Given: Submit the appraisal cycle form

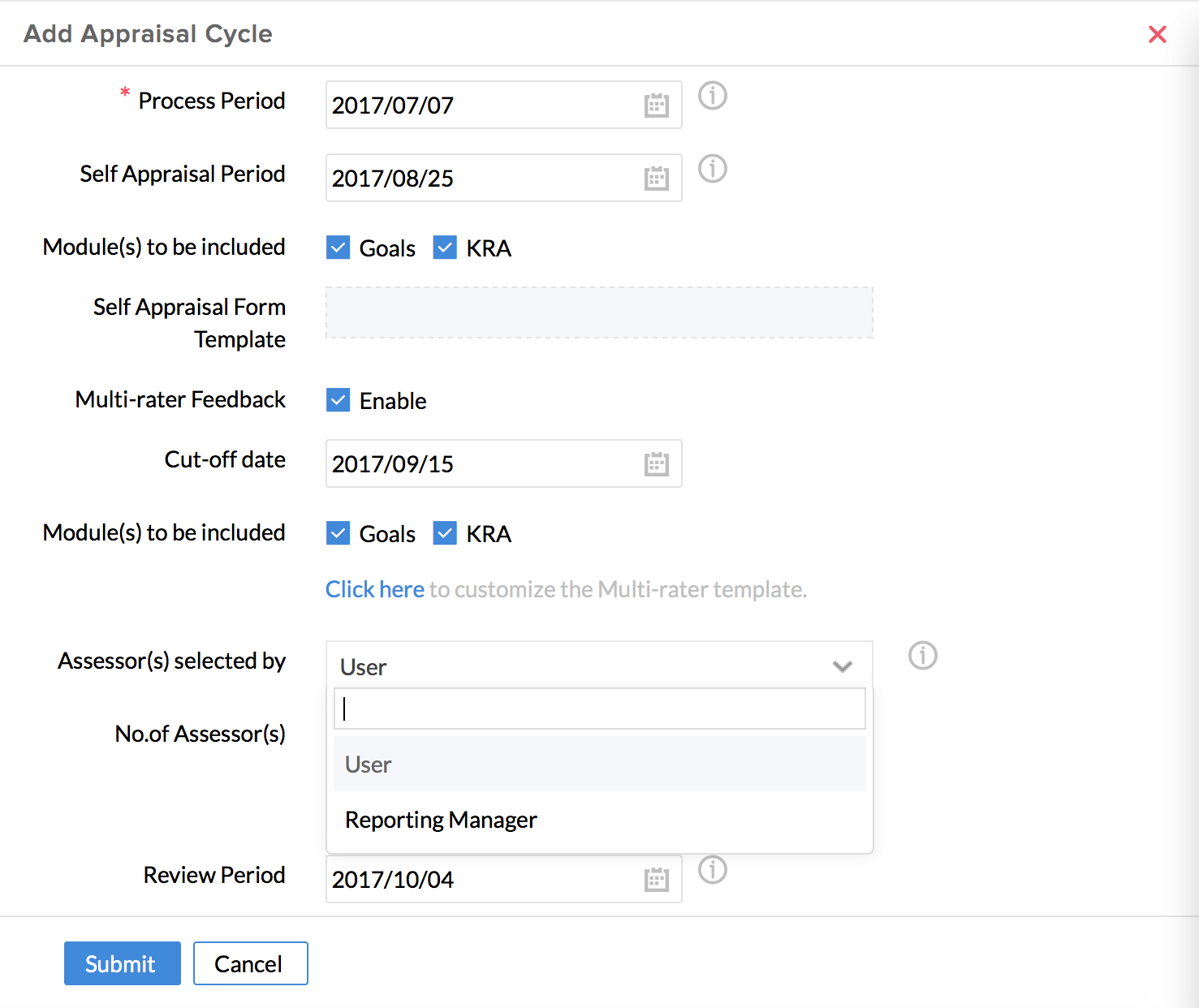Looking at the screenshot, I should (x=122, y=963).
